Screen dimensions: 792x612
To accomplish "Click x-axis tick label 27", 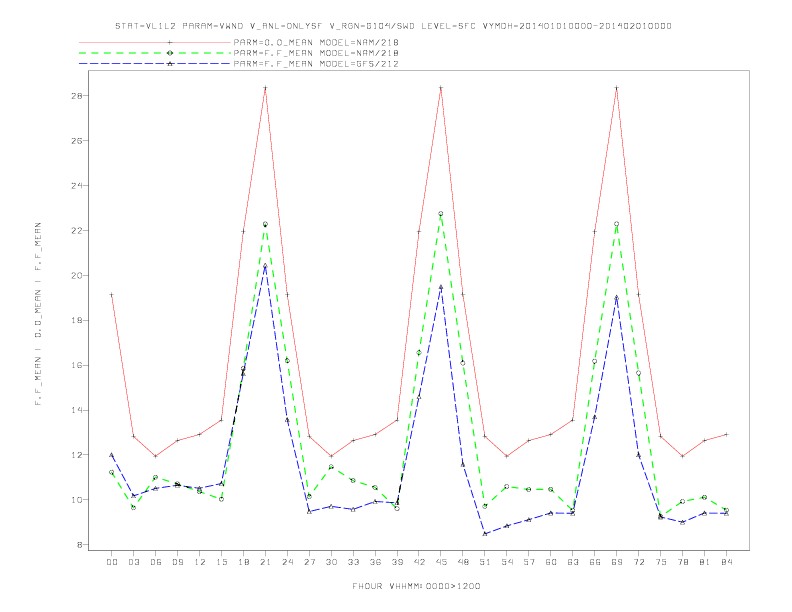I will 309,562.
